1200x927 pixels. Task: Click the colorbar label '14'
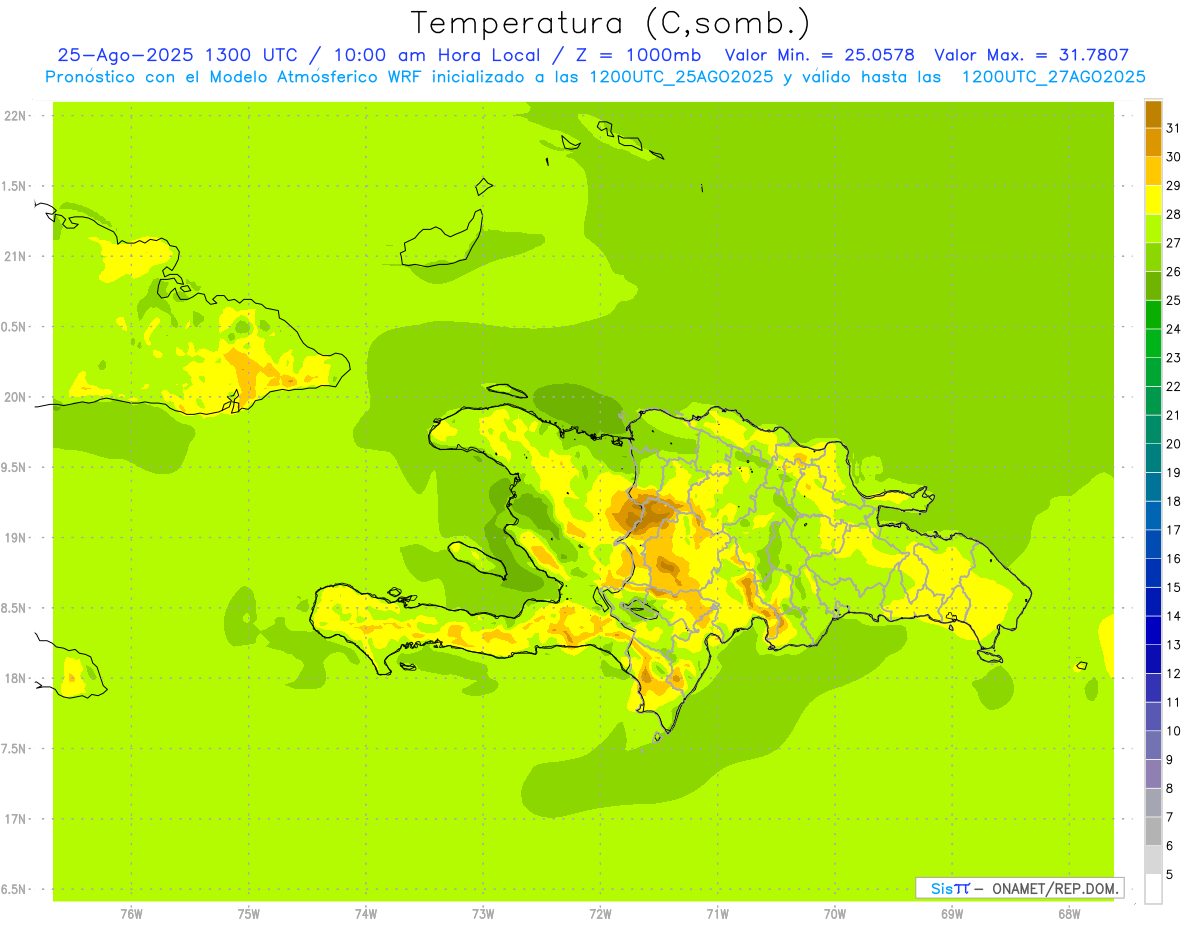(x=1173, y=616)
